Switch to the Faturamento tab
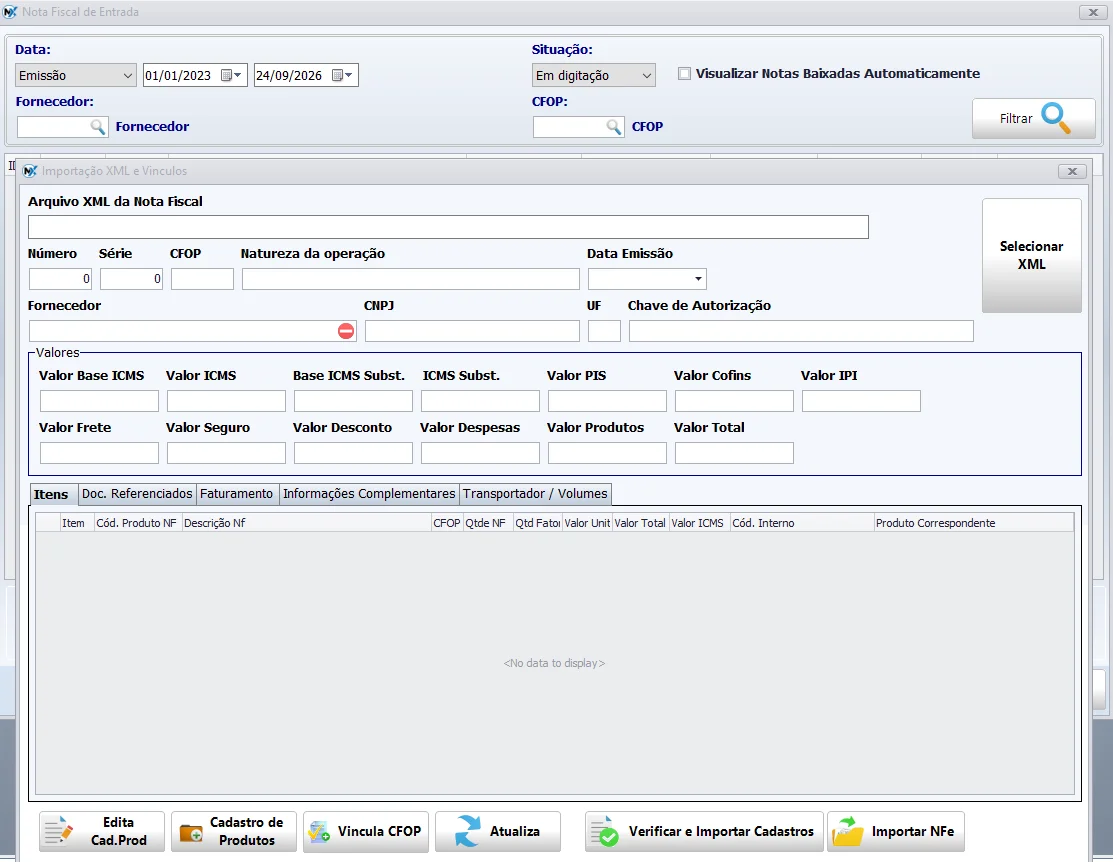Image resolution: width=1113 pixels, height=862 pixels. pyautogui.click(x=236, y=493)
